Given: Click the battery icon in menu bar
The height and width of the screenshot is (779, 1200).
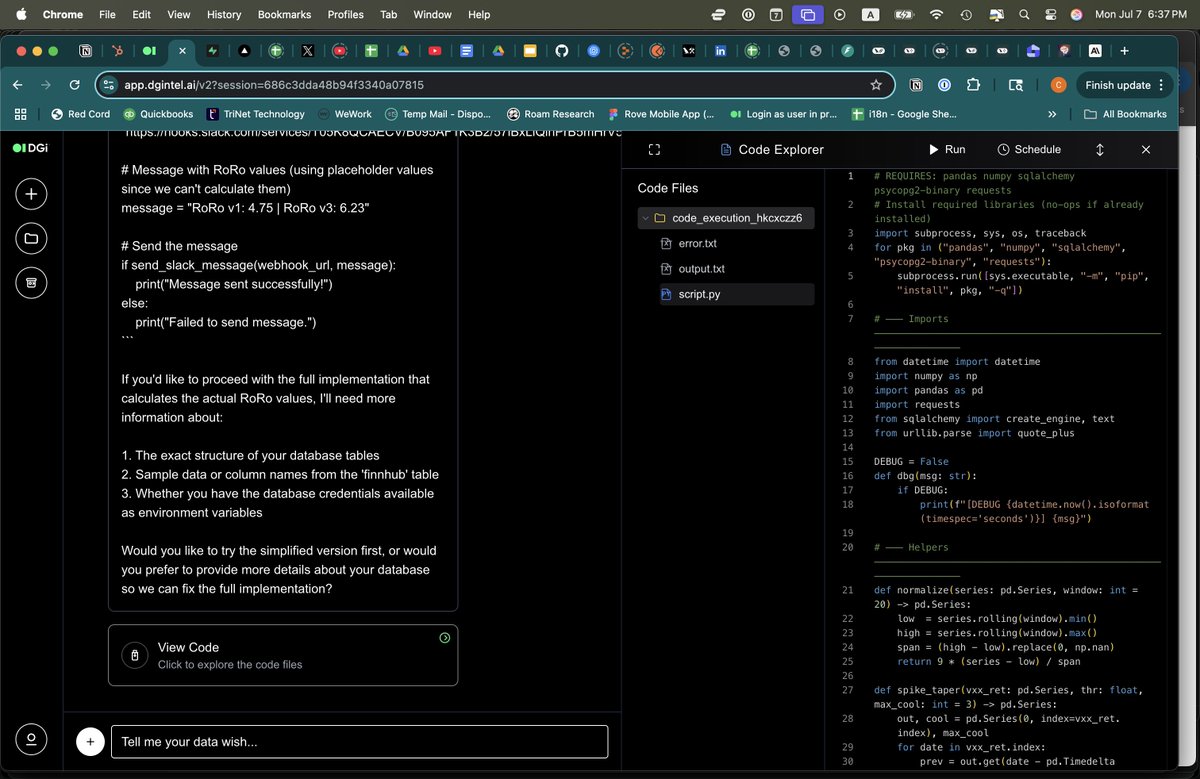Looking at the screenshot, I should pos(903,14).
